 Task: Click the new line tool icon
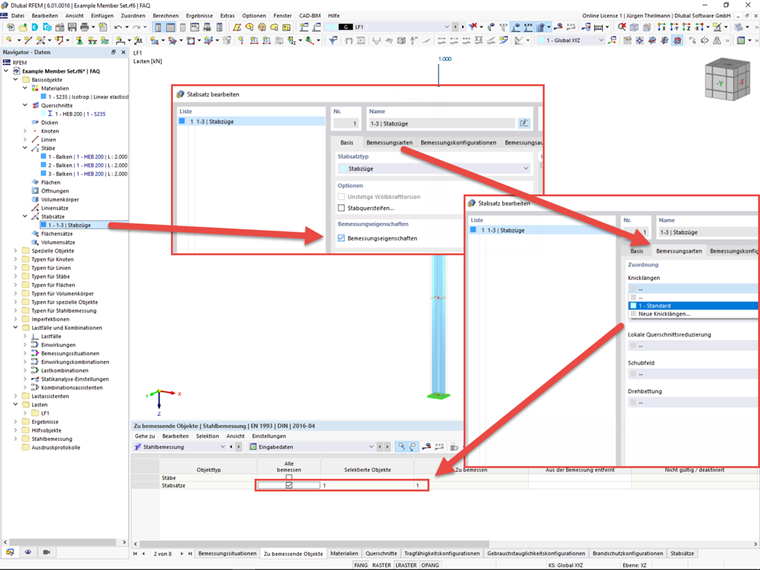[x=28, y=40]
